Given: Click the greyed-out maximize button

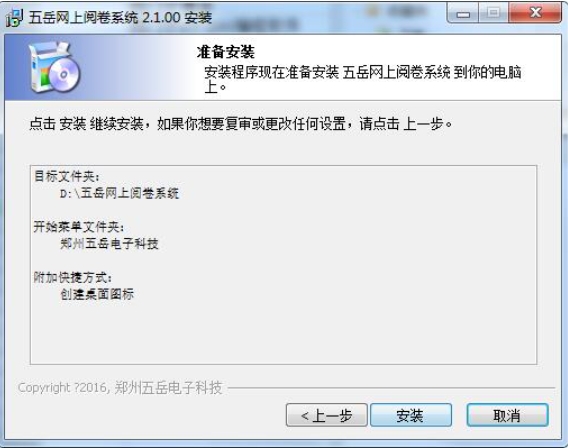Looking at the screenshot, I should (493, 14).
